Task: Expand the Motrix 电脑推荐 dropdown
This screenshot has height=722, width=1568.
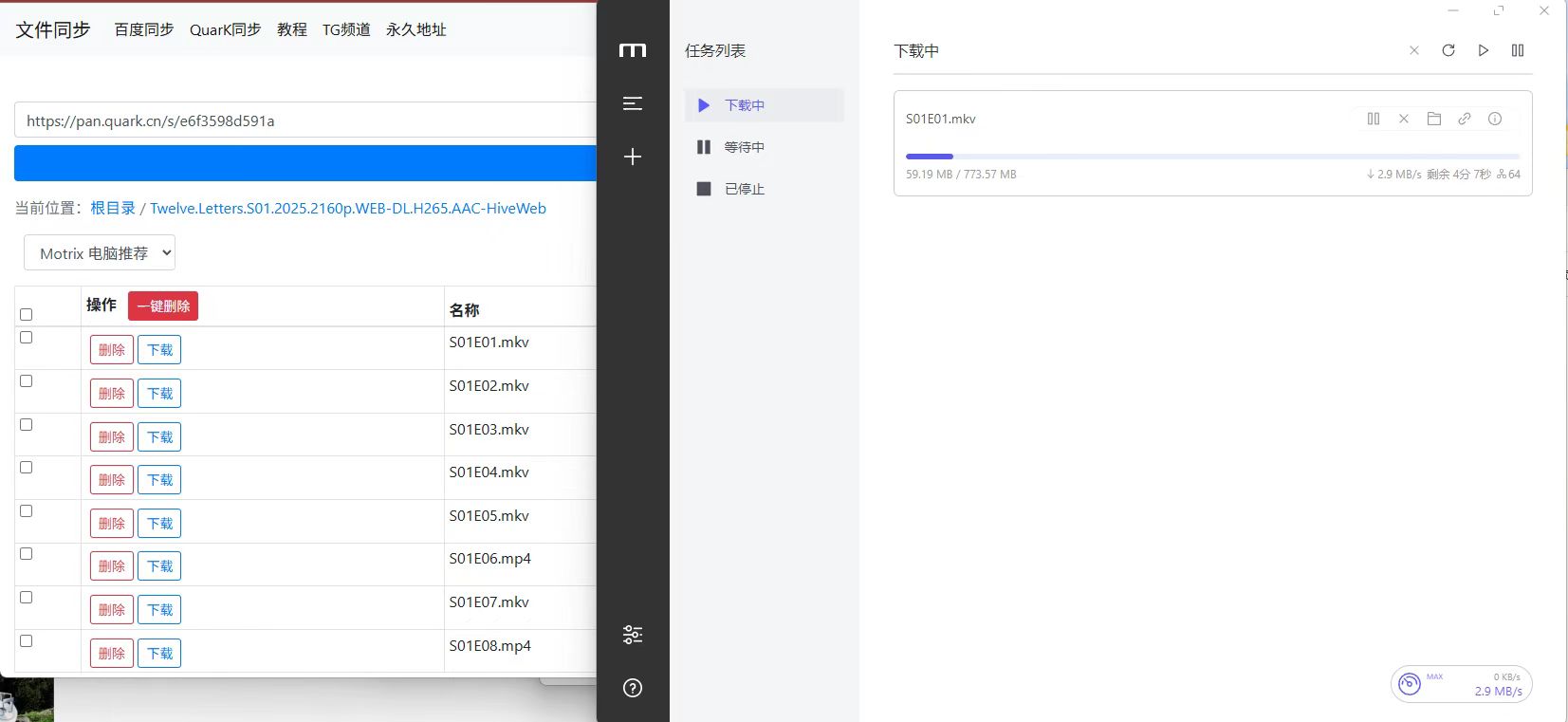Action: [x=100, y=253]
